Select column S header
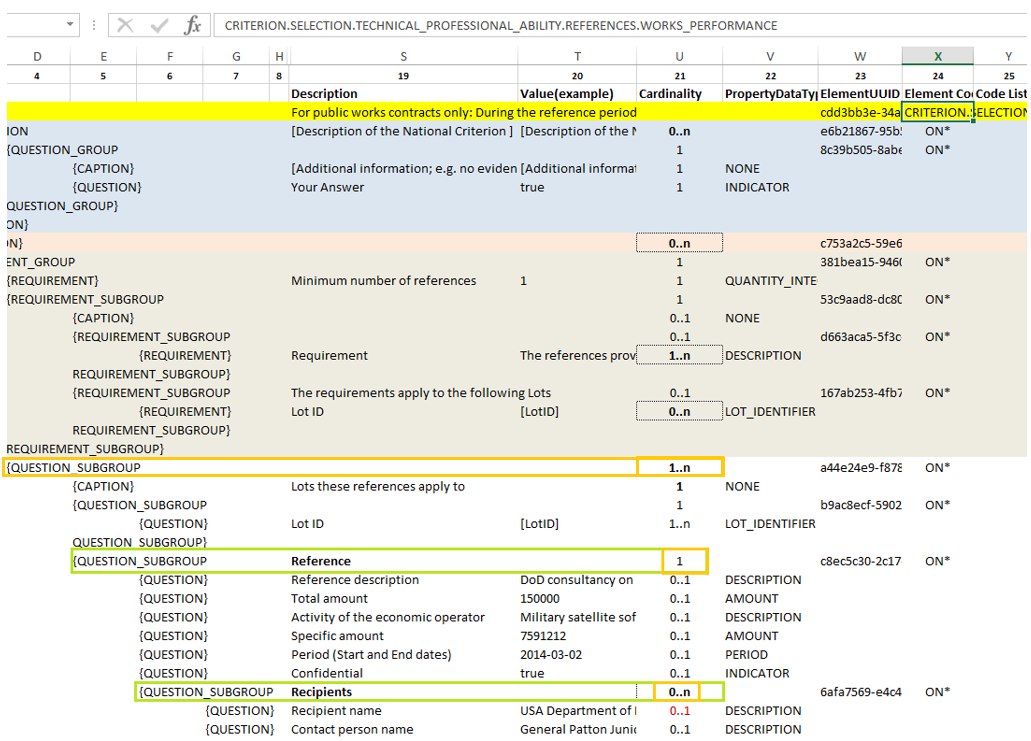 tap(404, 57)
